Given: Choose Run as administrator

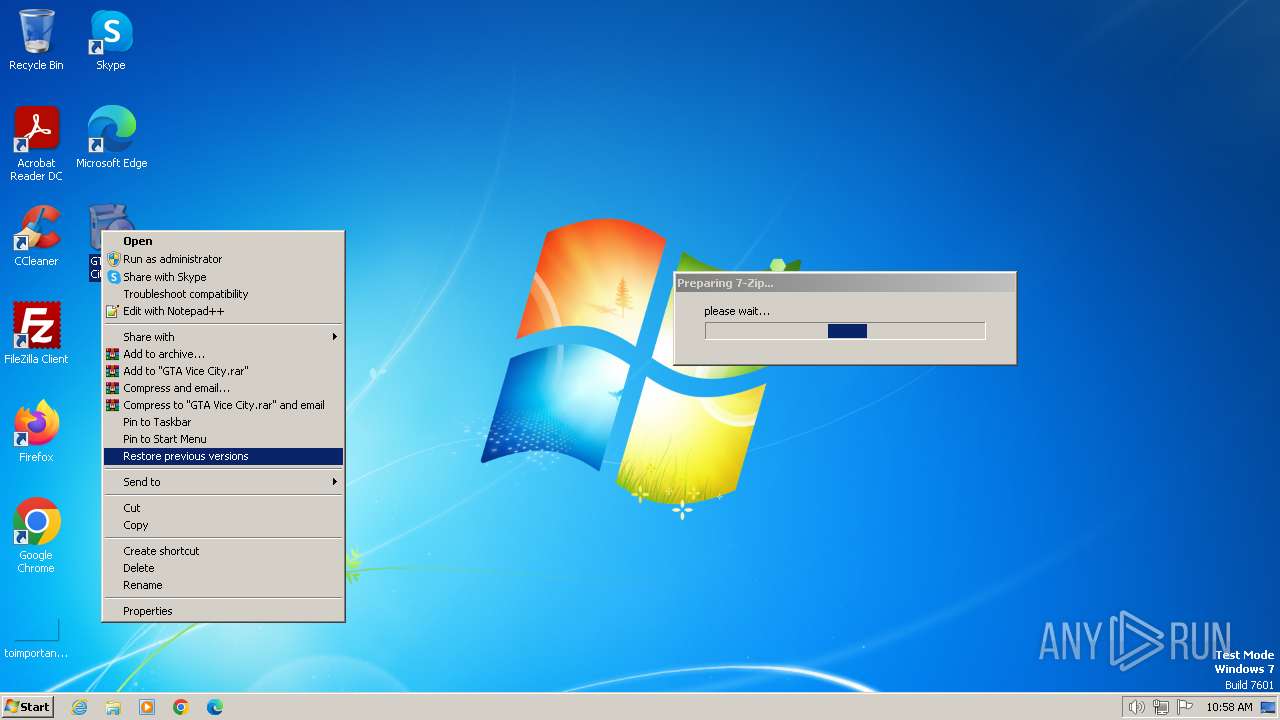Looking at the screenshot, I should 223,259.
